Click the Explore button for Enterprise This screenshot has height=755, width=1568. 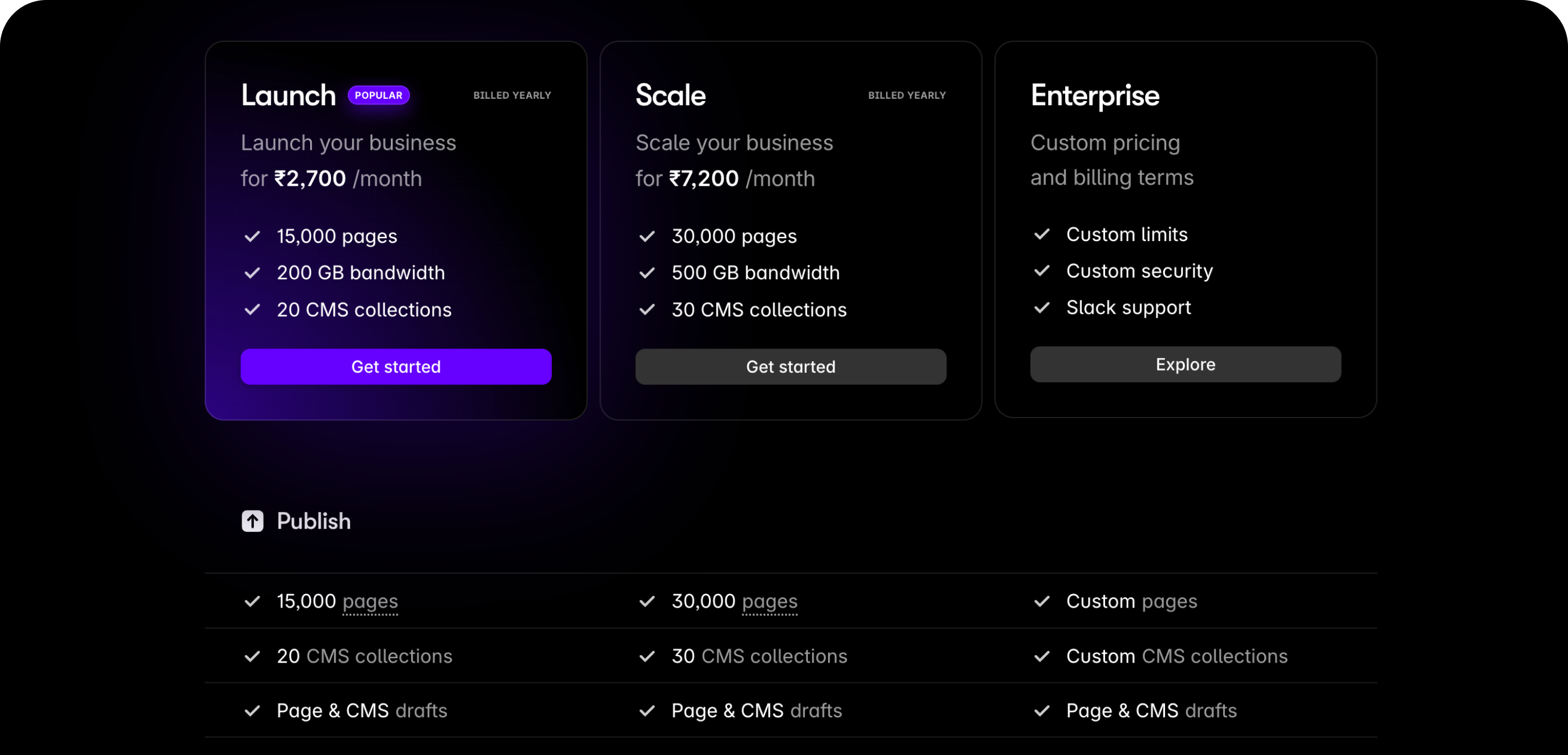point(1185,364)
